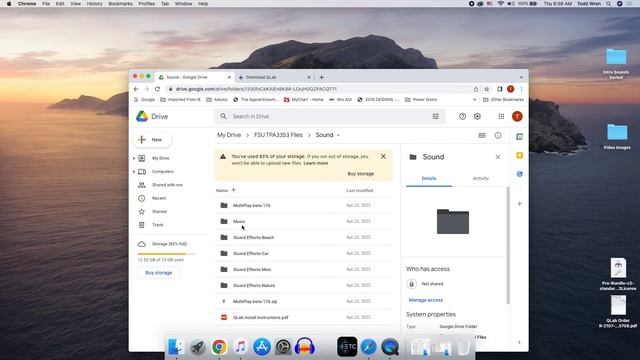Screen dimensions: 640x360
Task: Click the details panel scrollbar
Action: pyautogui.click(x=508, y=245)
